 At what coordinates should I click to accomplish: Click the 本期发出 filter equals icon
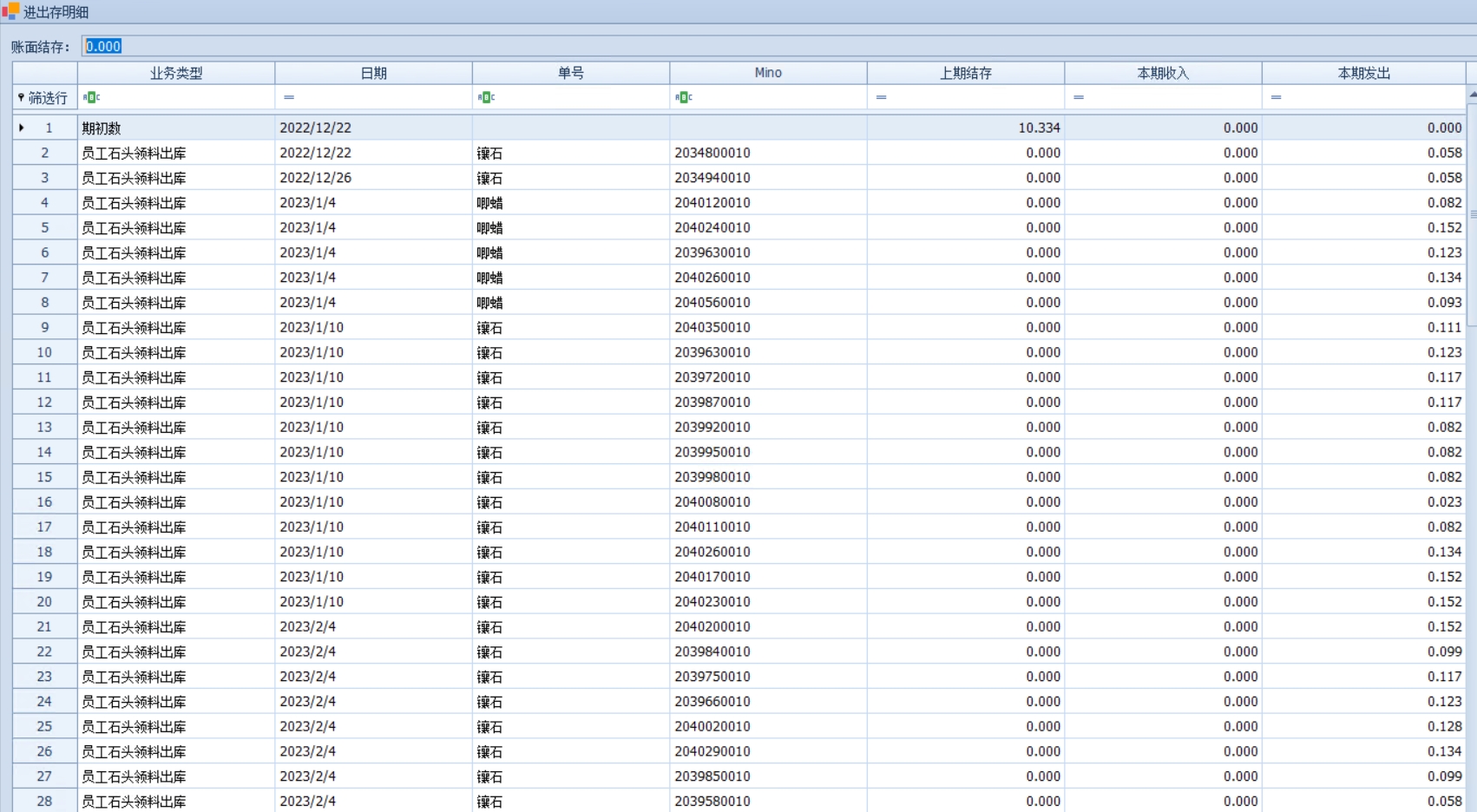[x=1276, y=97]
